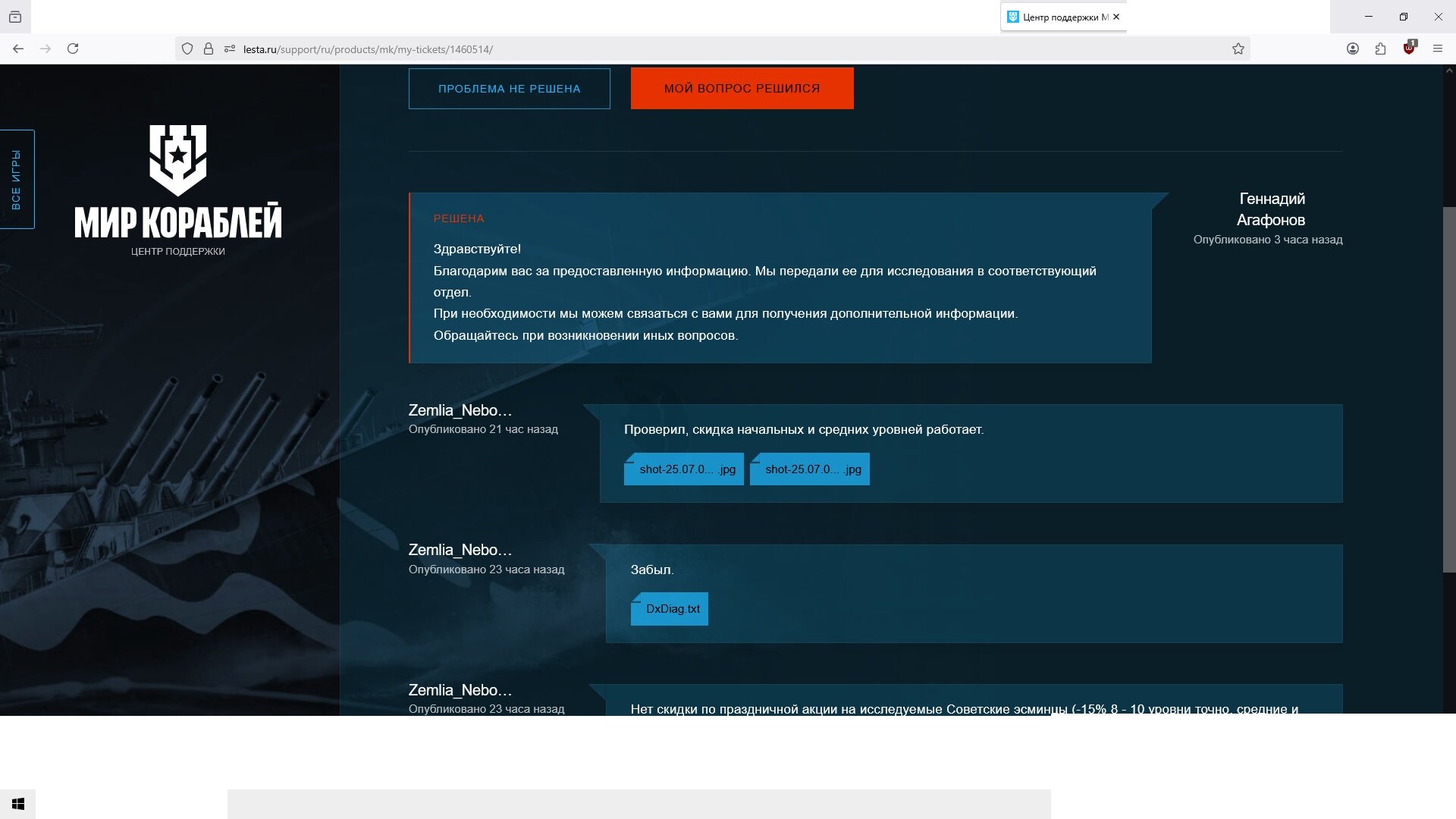Open recent browsing panel icon
Viewport: 1456px width, 819px height.
[x=15, y=17]
